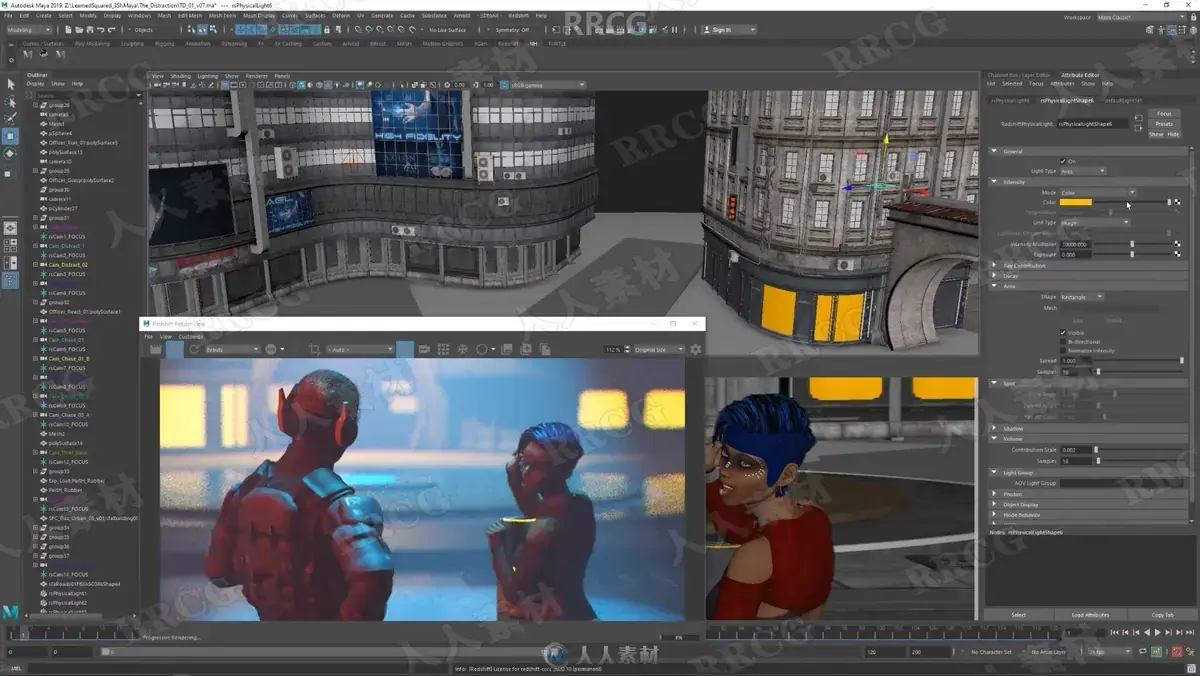Screen dimensions: 1200x676
Task: Toggle the Visible checkbox under Area
Action: click(x=1063, y=332)
